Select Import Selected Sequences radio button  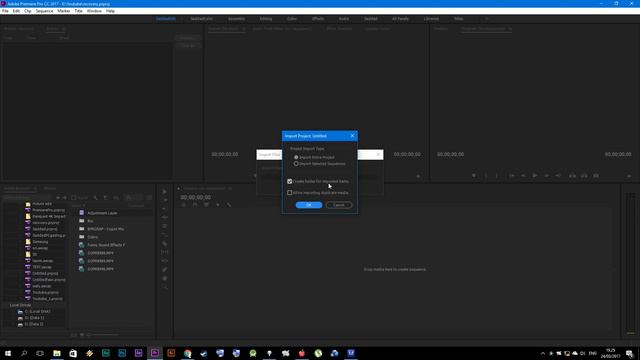click(x=296, y=164)
